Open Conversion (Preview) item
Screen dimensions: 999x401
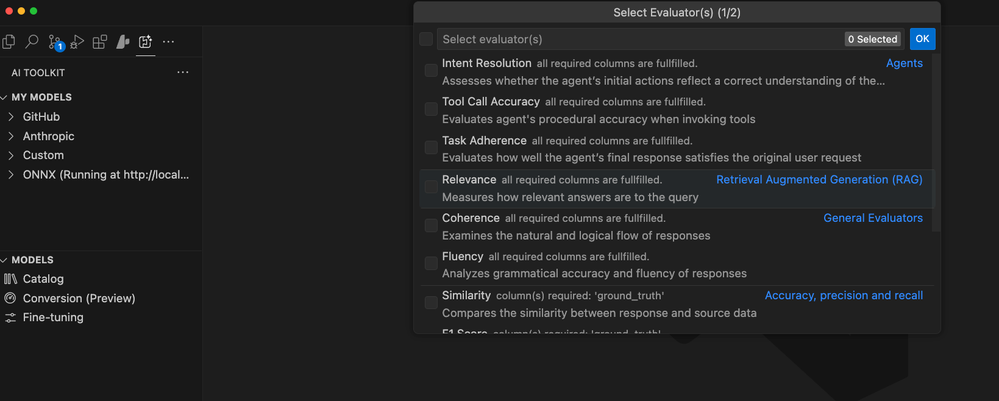pyautogui.click(x=79, y=298)
